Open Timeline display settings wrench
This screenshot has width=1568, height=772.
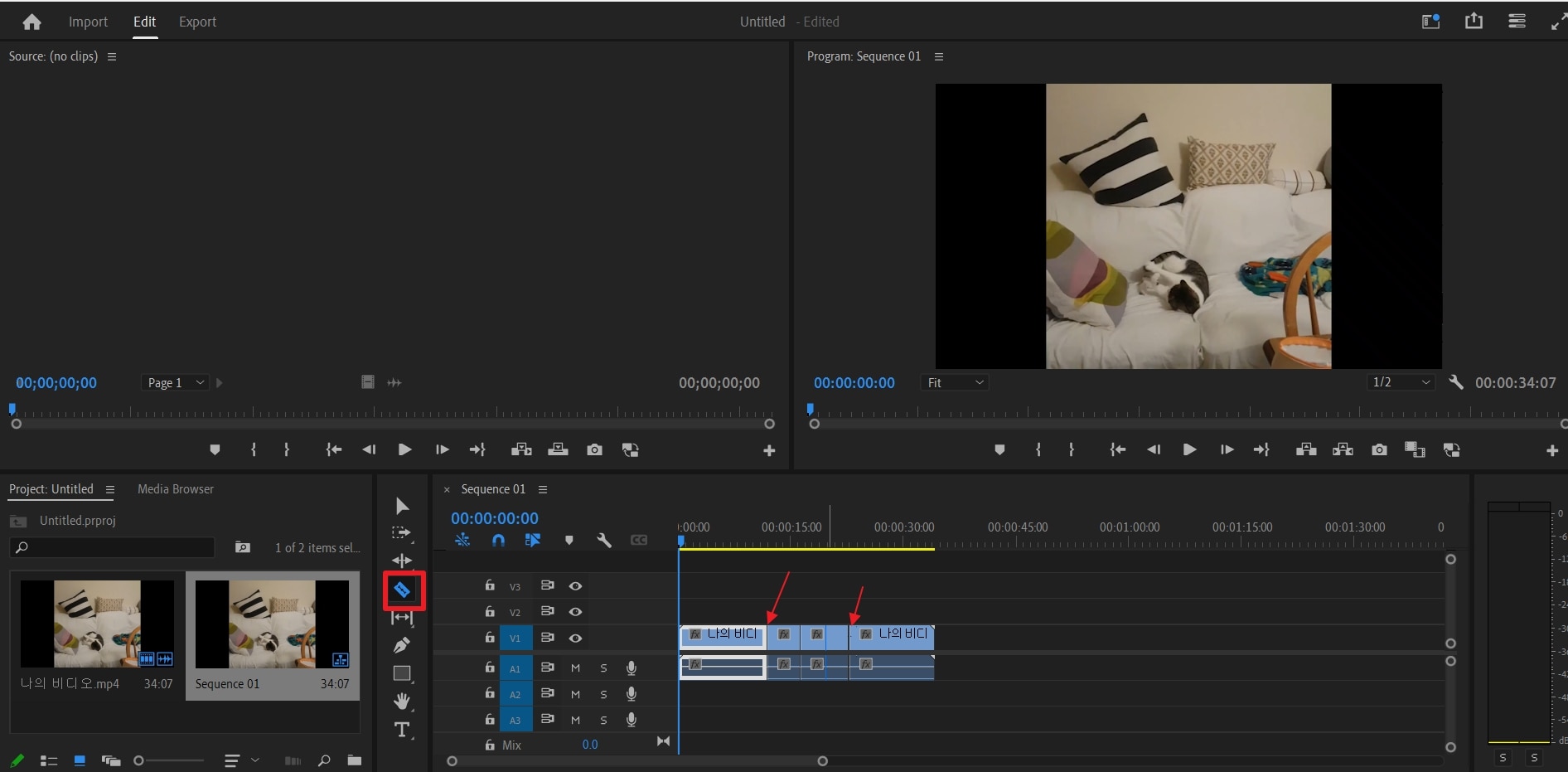pyautogui.click(x=604, y=540)
